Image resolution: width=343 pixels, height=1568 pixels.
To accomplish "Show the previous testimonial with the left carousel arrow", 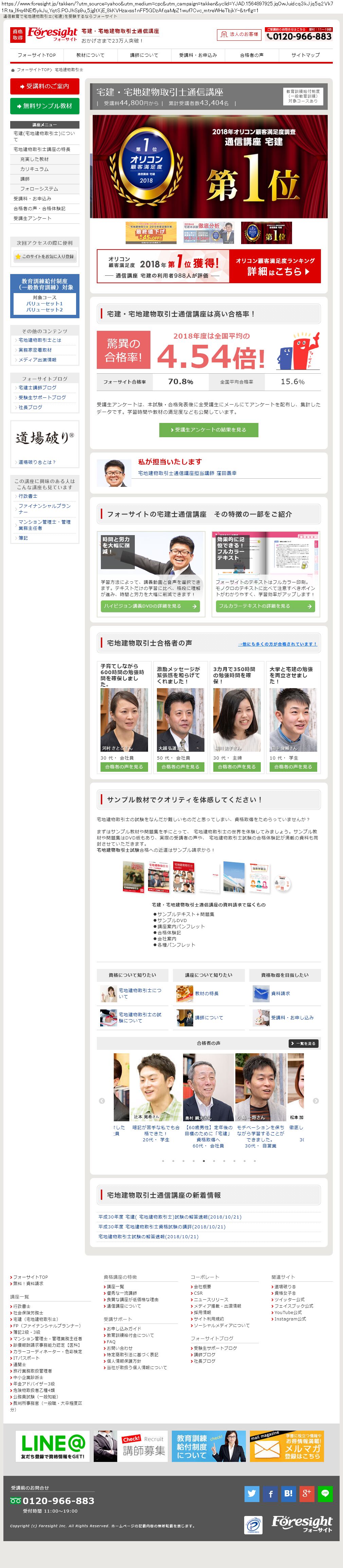I will coord(102,1101).
